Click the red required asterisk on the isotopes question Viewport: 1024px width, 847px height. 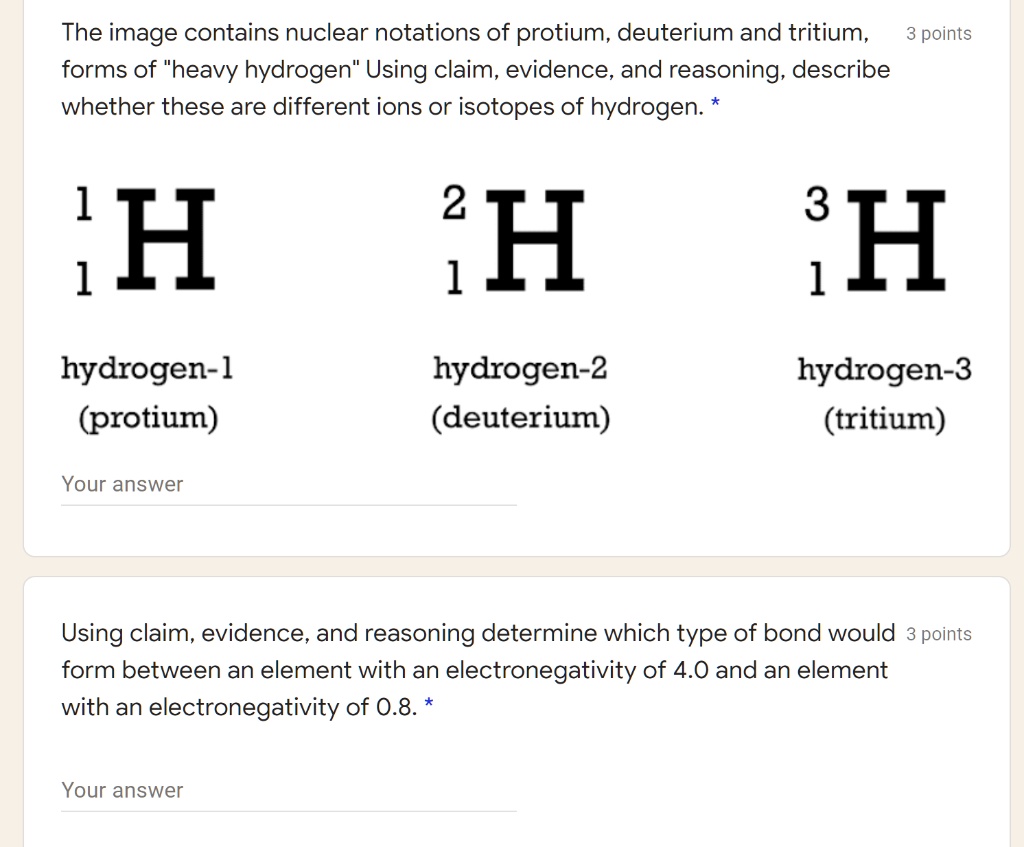pyautogui.click(x=717, y=105)
